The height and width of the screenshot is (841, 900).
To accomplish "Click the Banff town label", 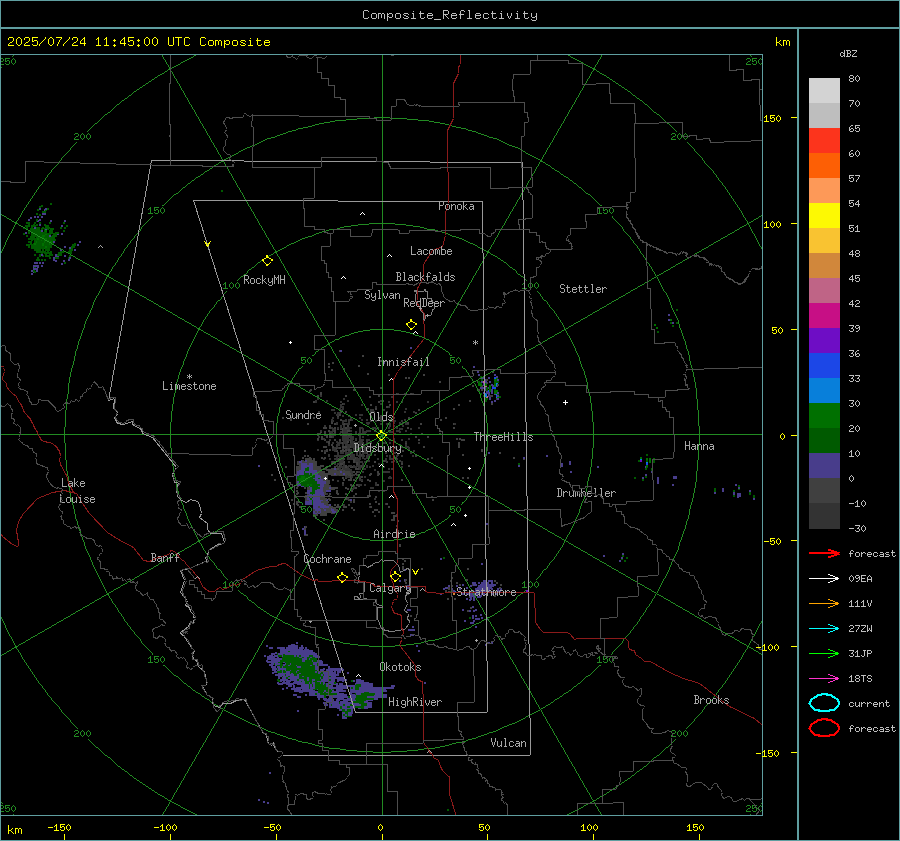I will point(165,558).
